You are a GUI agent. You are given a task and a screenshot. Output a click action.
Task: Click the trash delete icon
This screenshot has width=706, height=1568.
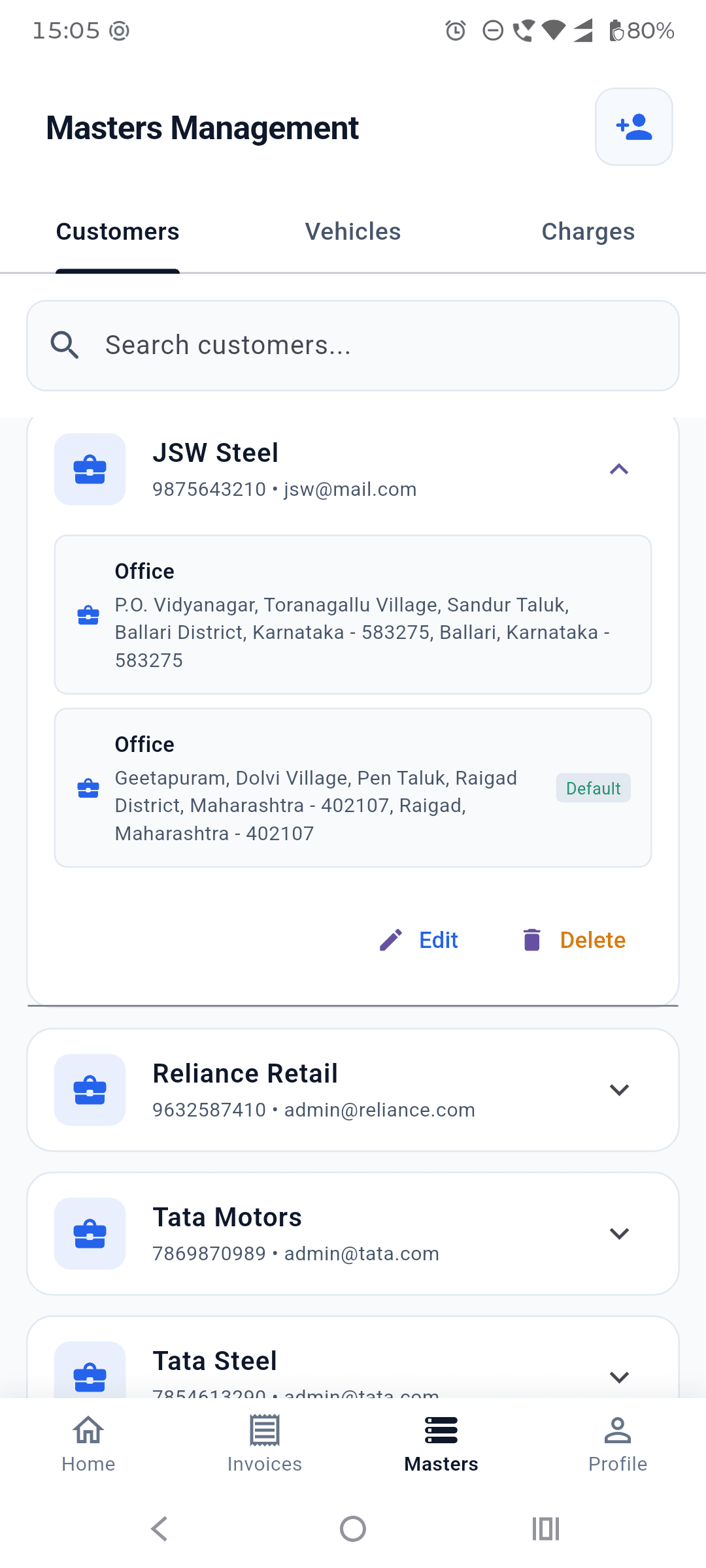pos(532,940)
